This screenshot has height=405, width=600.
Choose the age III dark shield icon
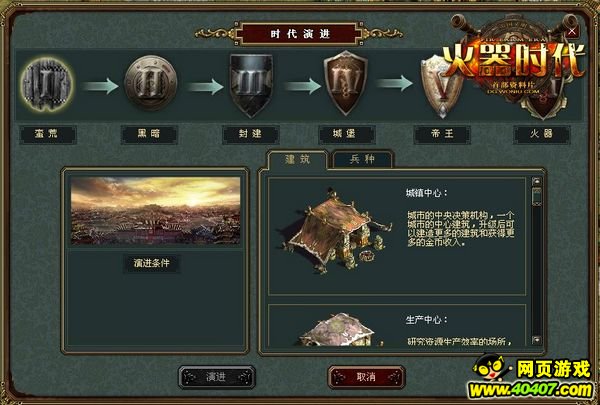(x=251, y=85)
